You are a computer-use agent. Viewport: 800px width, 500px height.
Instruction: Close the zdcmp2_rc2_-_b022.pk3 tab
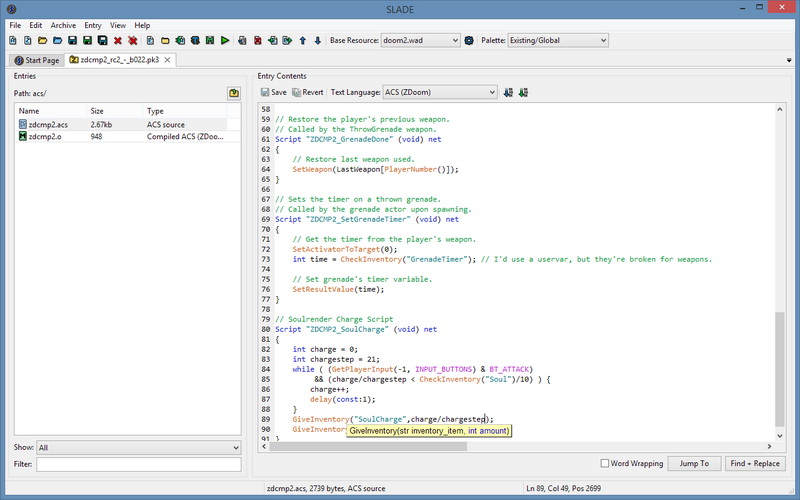click(x=168, y=60)
